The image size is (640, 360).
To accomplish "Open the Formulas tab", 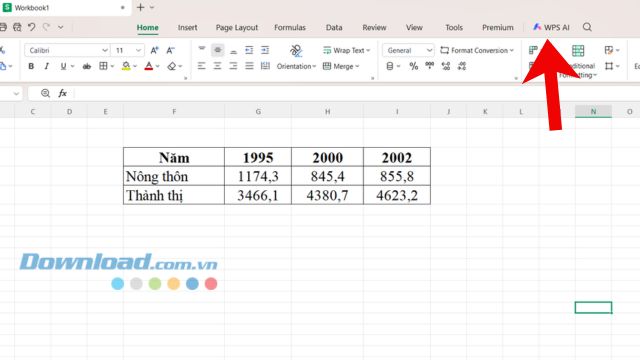I will pos(290,27).
